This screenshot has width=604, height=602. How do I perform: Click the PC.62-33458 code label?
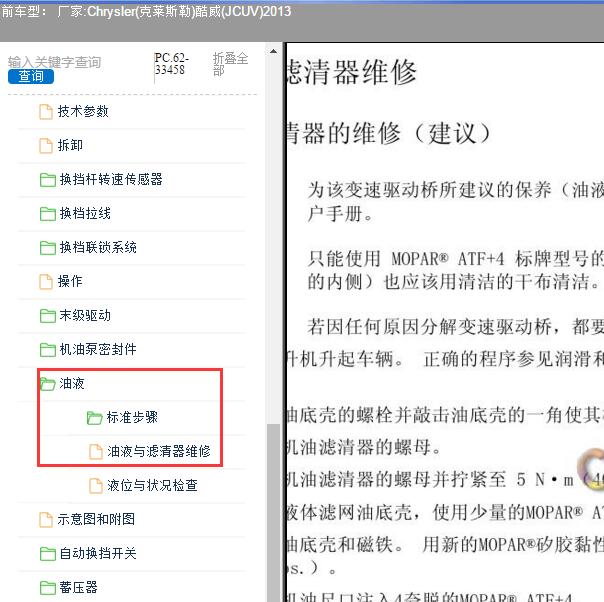click(x=171, y=64)
